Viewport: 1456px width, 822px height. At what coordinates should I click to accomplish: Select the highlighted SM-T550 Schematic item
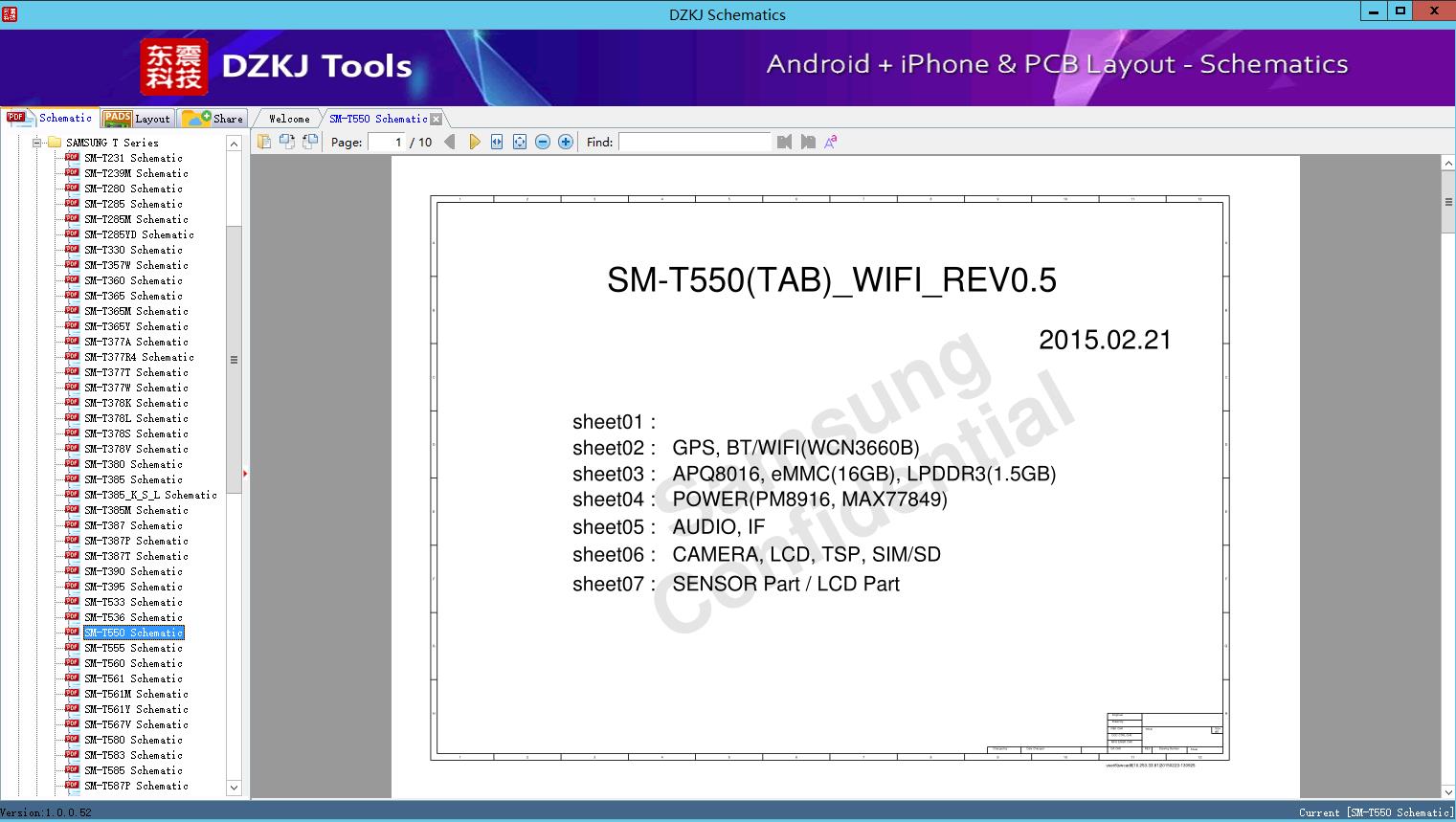pyautogui.click(x=133, y=633)
